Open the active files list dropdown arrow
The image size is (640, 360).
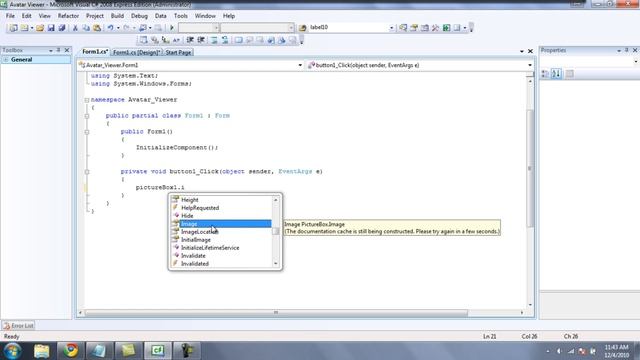click(522, 51)
